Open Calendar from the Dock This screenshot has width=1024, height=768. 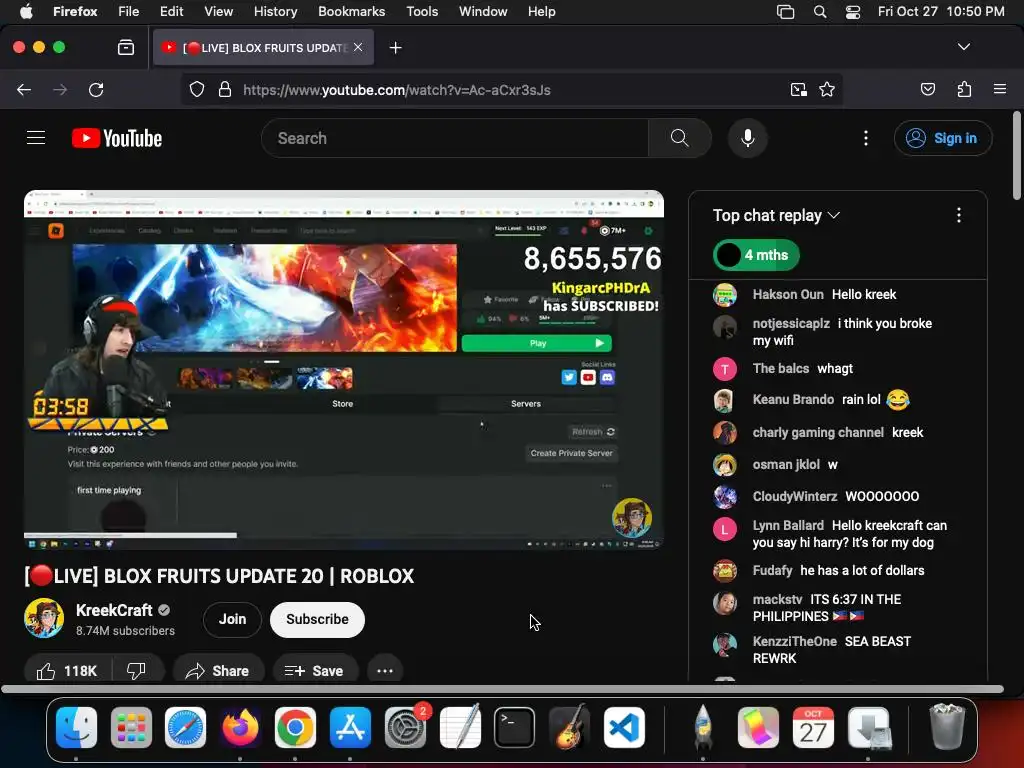point(812,727)
